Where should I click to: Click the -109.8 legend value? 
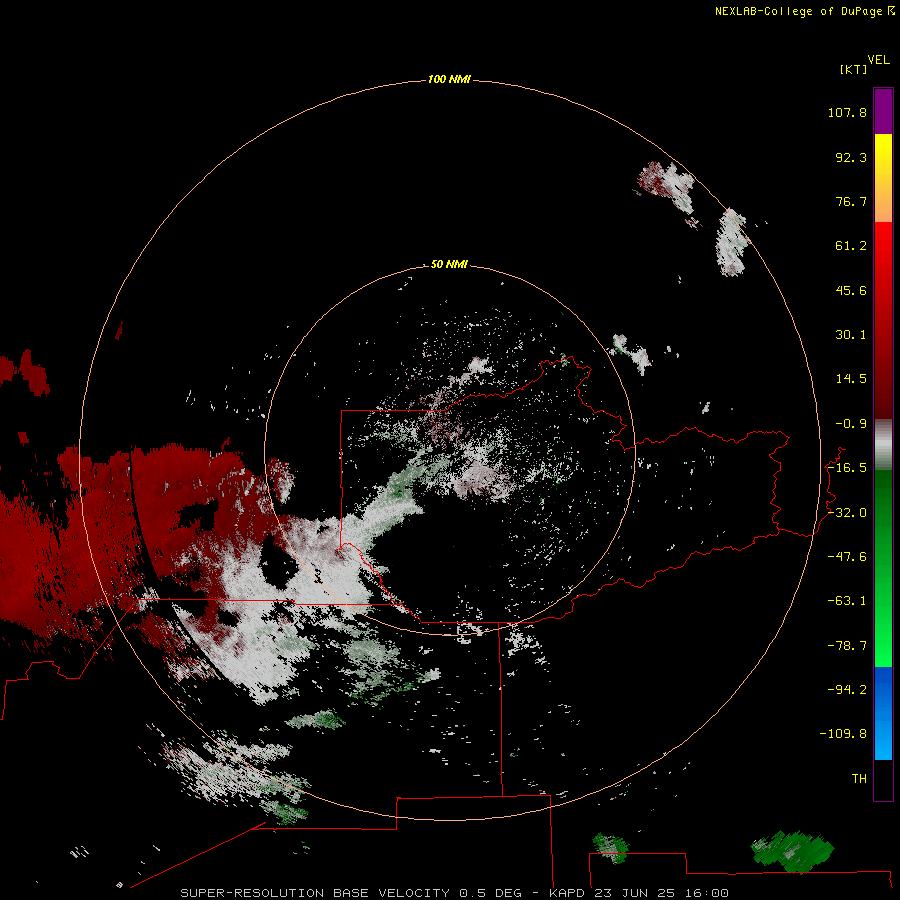pyautogui.click(x=843, y=734)
